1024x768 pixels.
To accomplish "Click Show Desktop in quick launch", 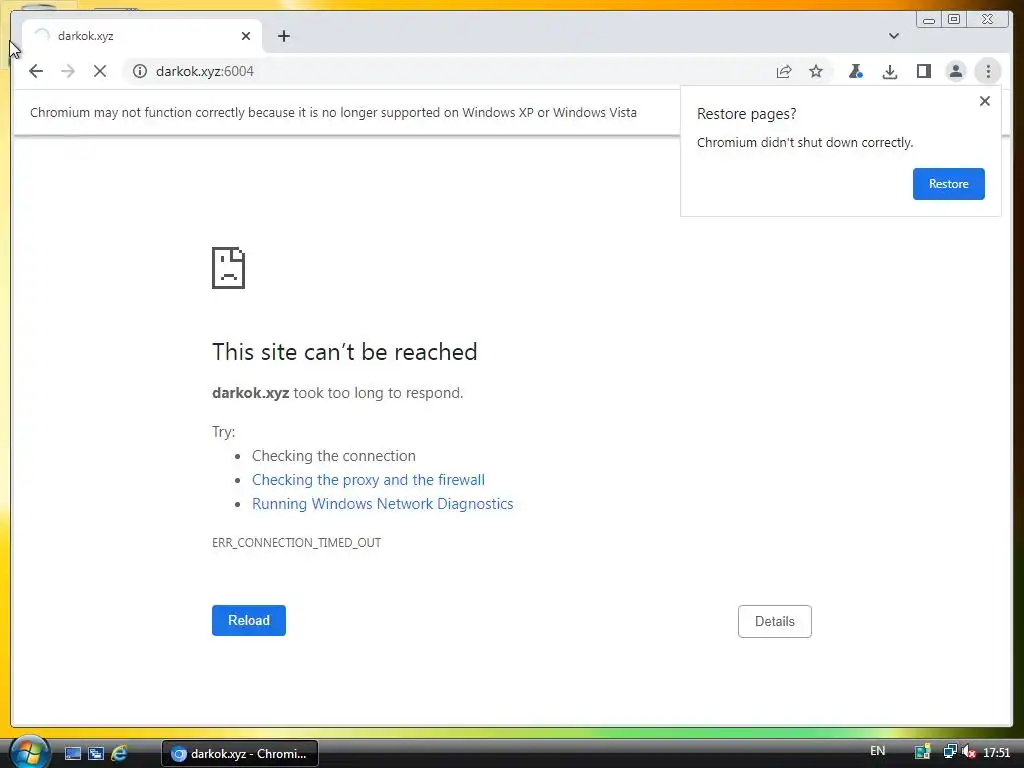I will [x=72, y=753].
